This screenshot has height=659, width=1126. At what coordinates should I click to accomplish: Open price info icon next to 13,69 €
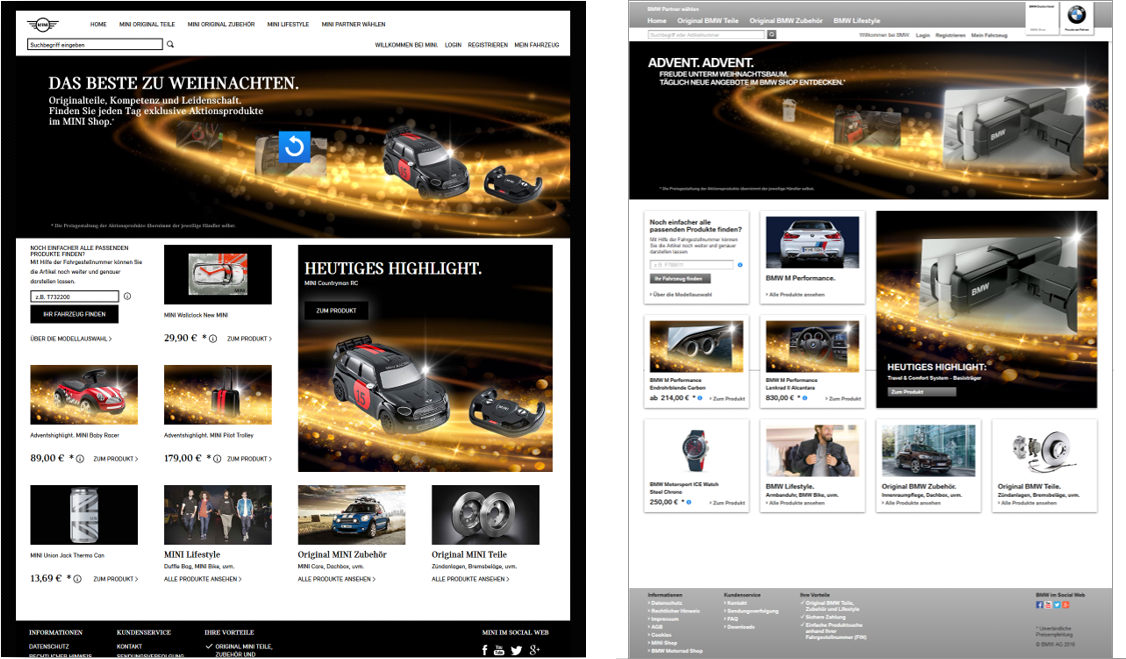click(77, 579)
